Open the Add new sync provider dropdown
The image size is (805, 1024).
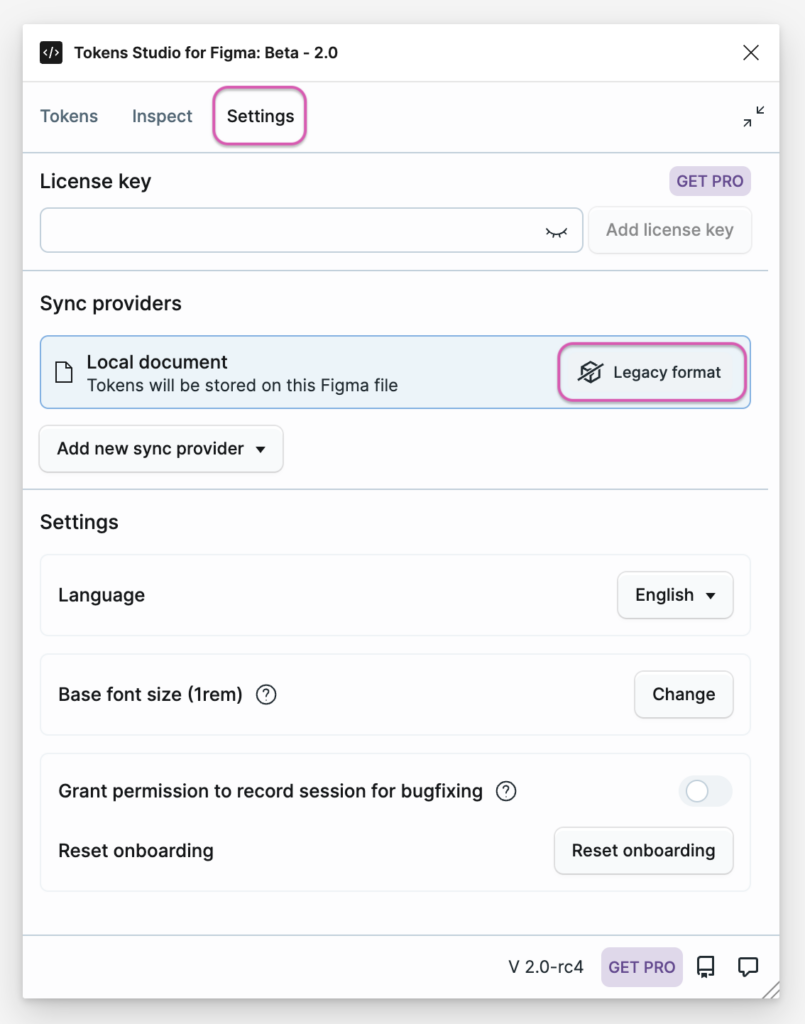(161, 449)
